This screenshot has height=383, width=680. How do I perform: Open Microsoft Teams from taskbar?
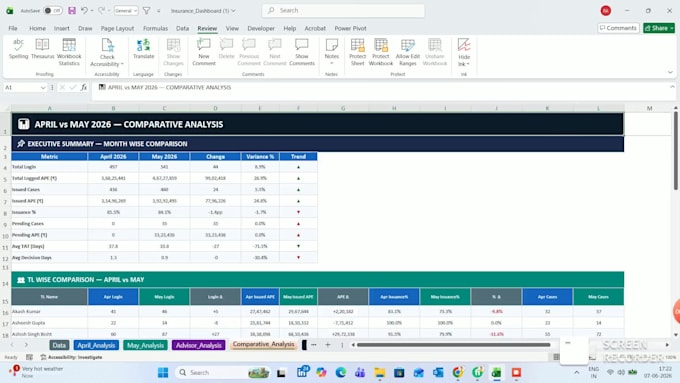[360, 373]
